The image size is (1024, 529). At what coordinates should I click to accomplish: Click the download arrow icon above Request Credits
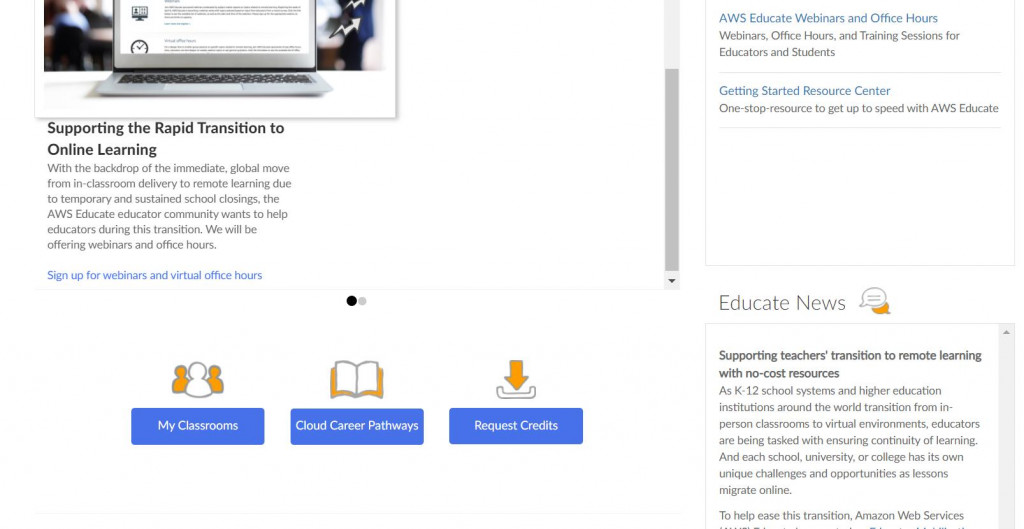click(516, 379)
